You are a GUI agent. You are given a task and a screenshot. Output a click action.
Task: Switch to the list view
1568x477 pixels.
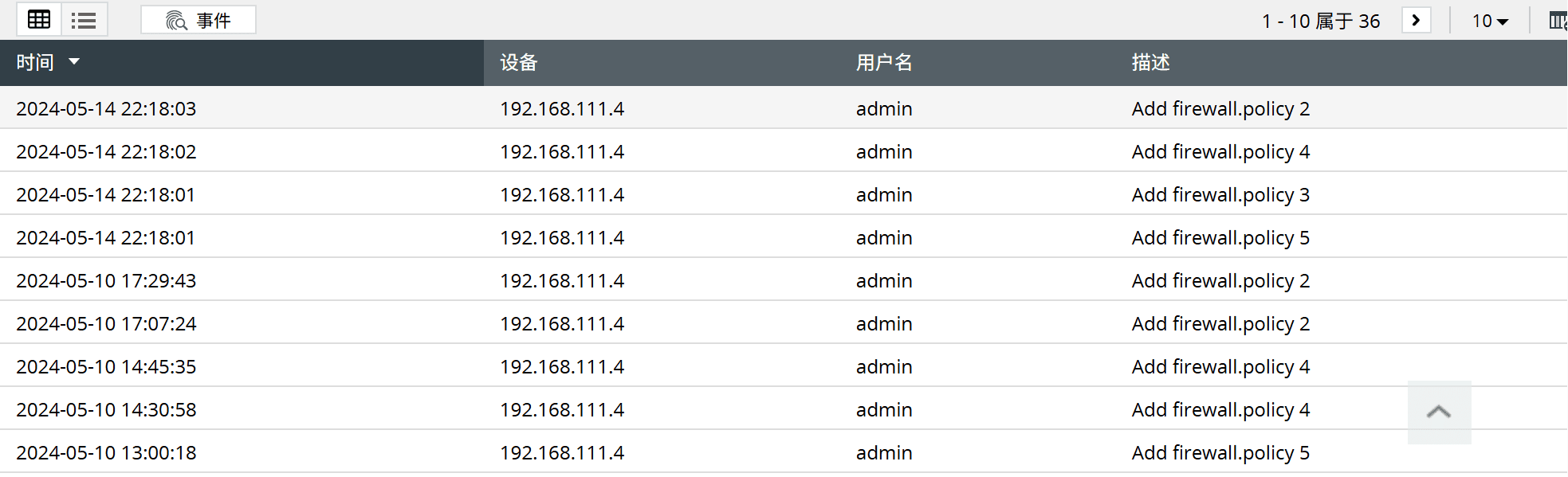(x=84, y=20)
